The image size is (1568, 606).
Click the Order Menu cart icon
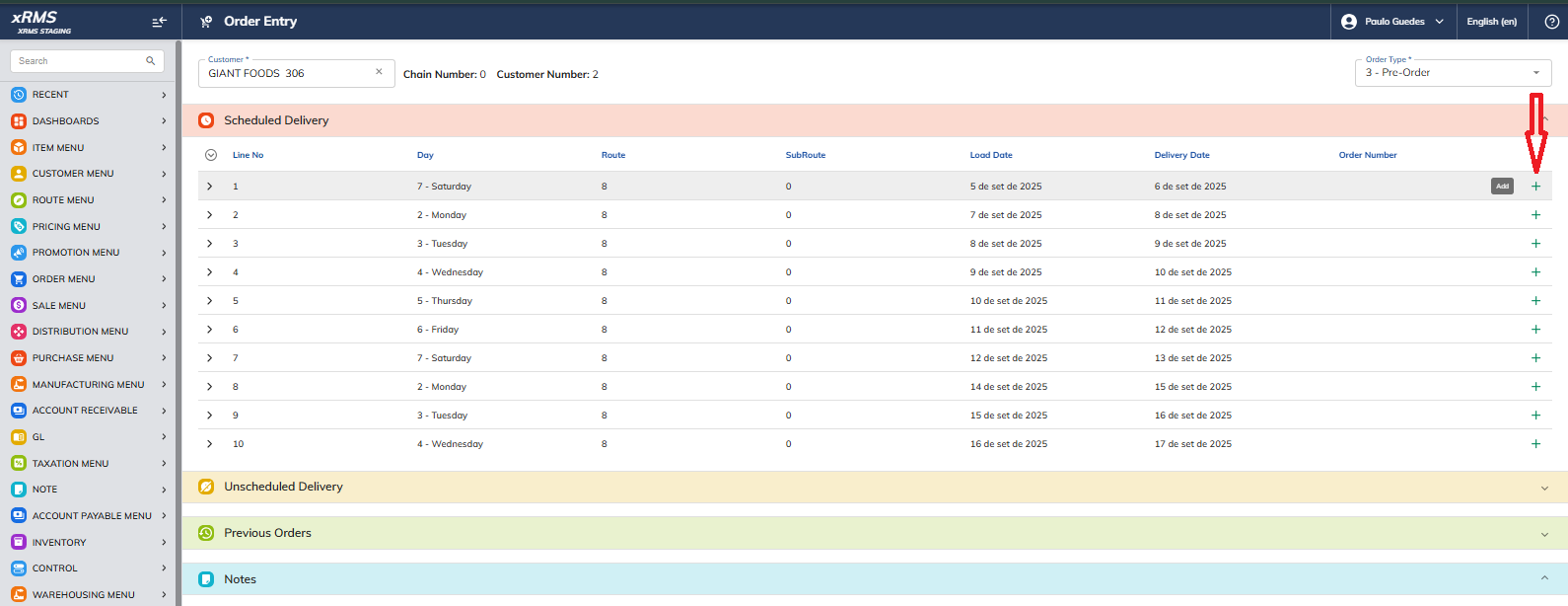(18, 279)
